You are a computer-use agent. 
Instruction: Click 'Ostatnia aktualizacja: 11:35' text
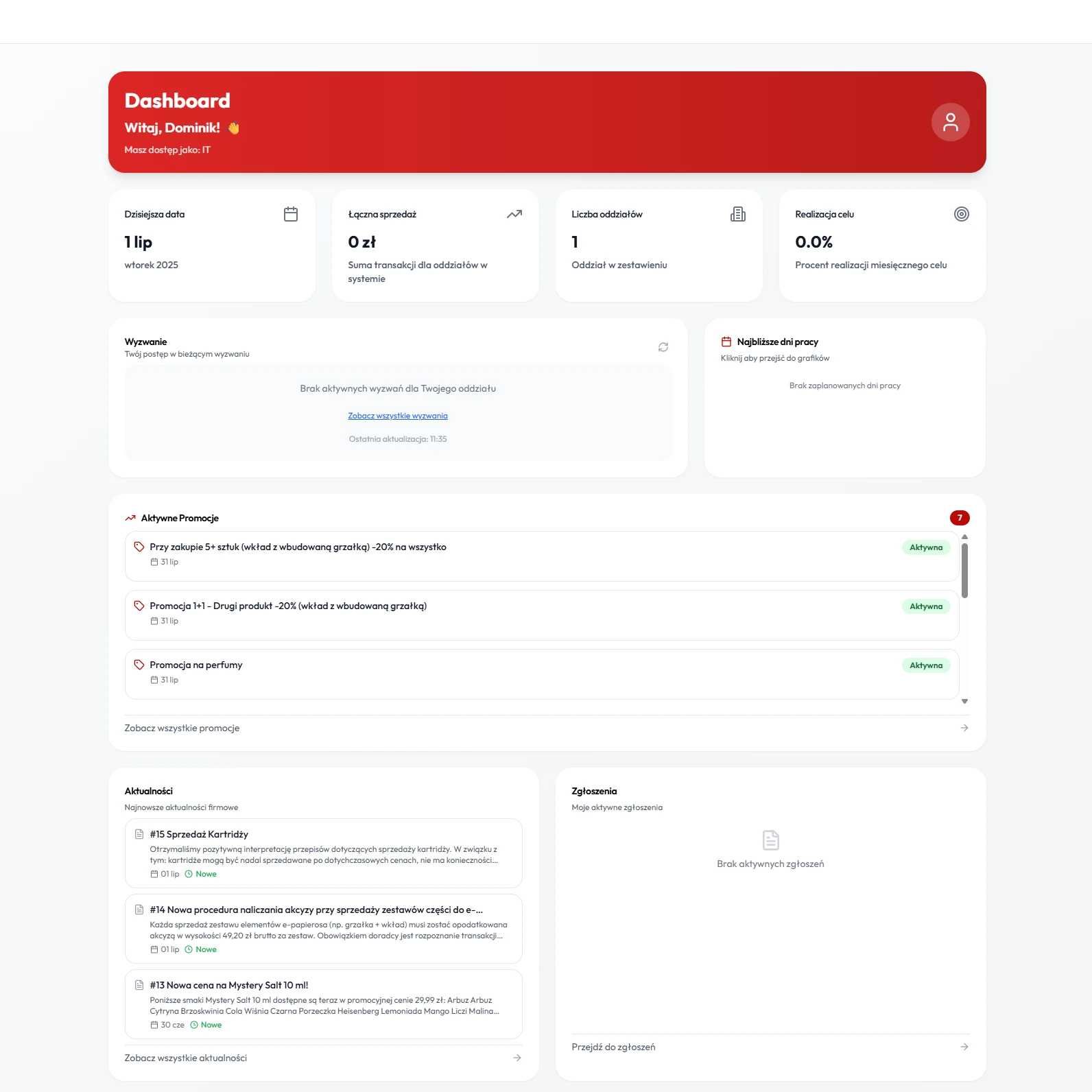398,439
